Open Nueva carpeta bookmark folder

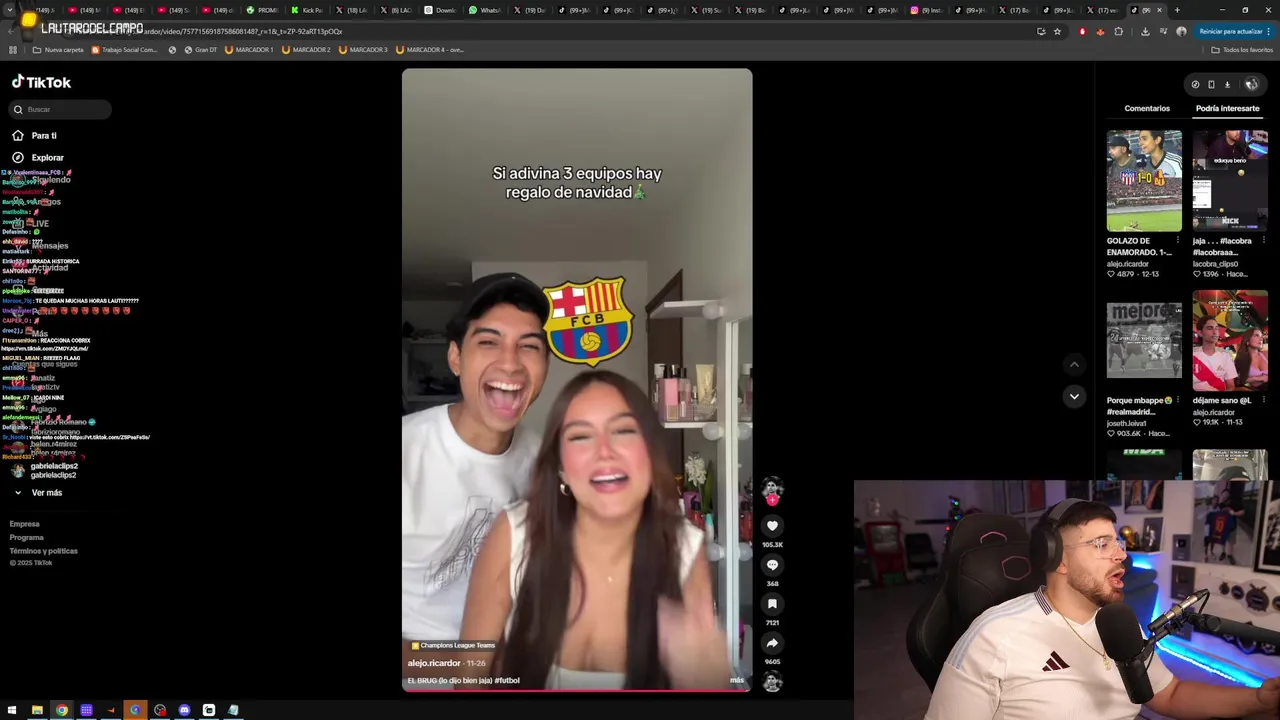58,49
